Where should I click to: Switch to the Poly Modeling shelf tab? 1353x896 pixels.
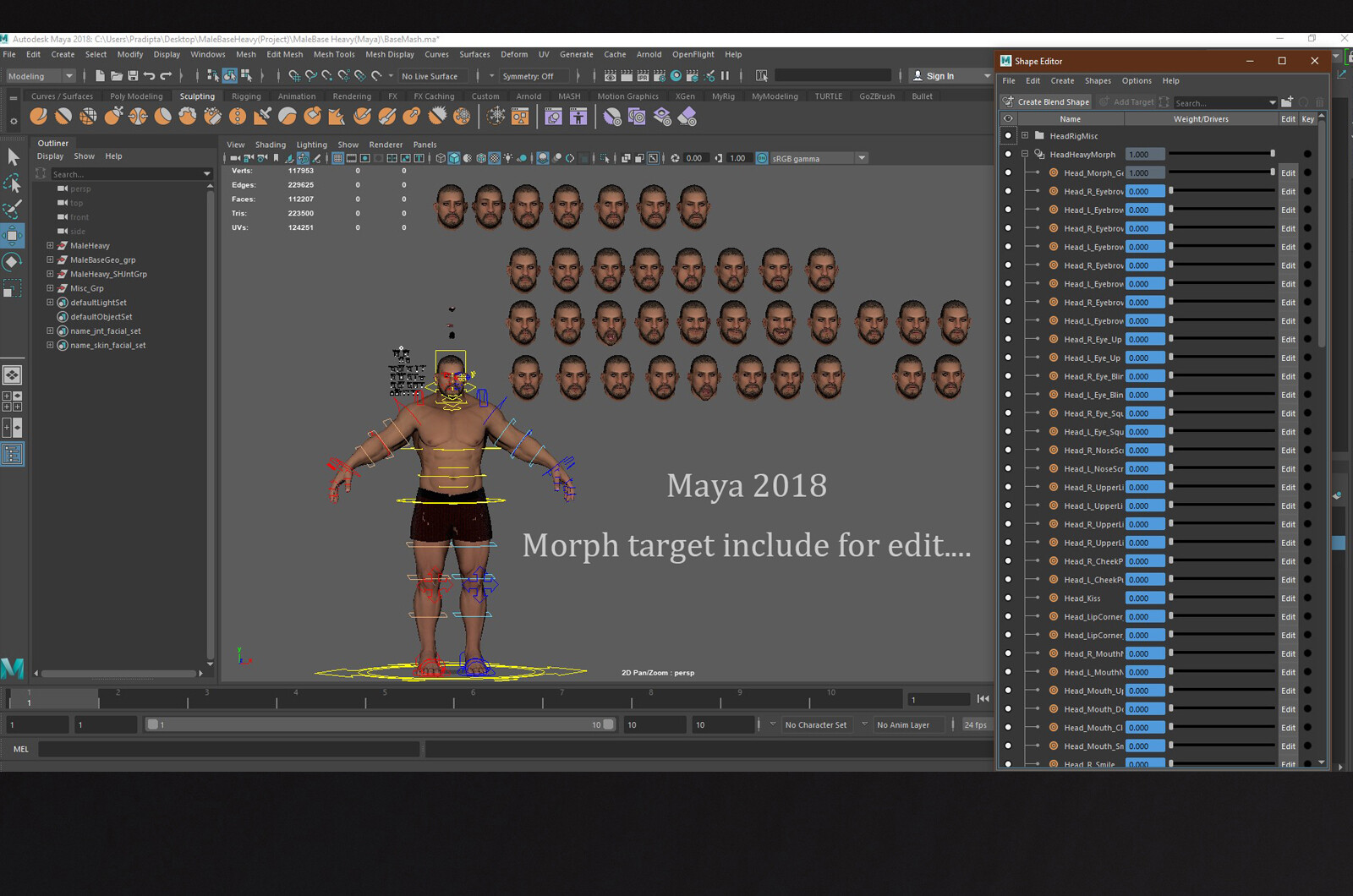click(x=137, y=96)
